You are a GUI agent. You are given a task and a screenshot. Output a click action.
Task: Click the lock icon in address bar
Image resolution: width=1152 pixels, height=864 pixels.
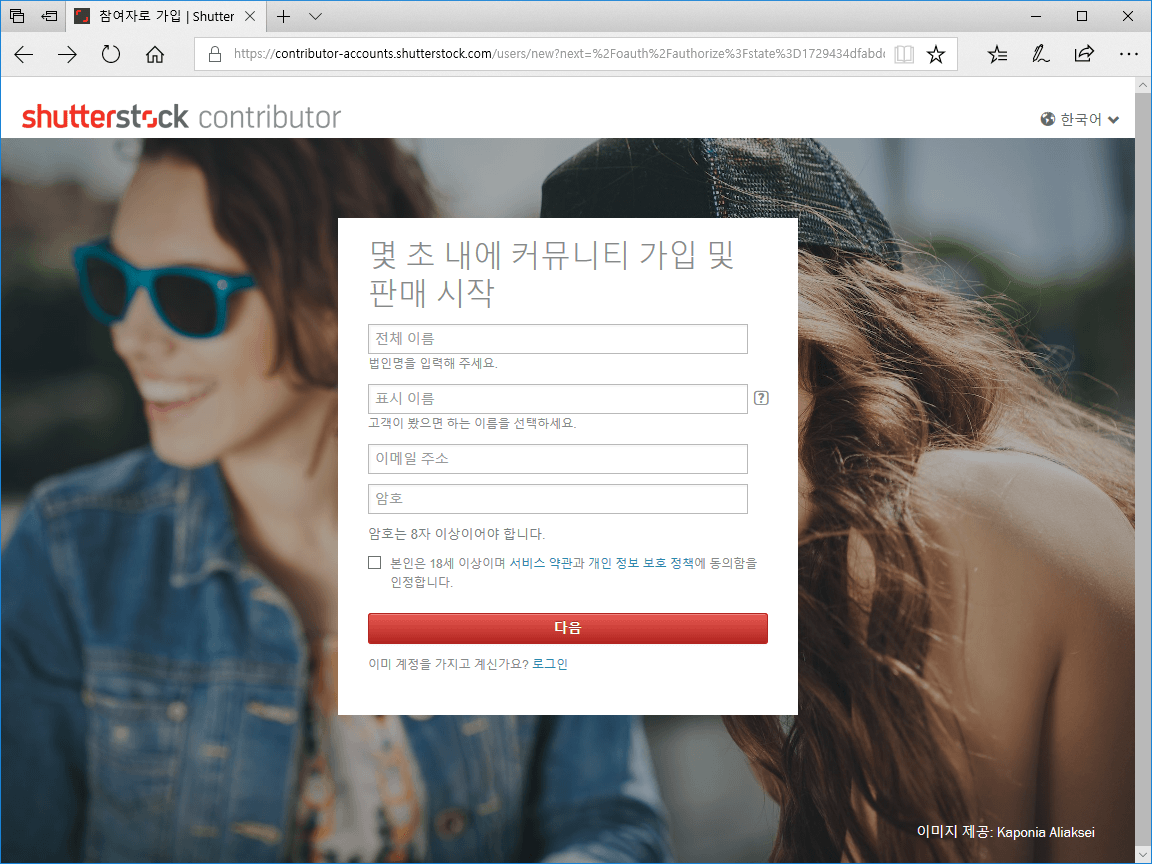tap(215, 54)
